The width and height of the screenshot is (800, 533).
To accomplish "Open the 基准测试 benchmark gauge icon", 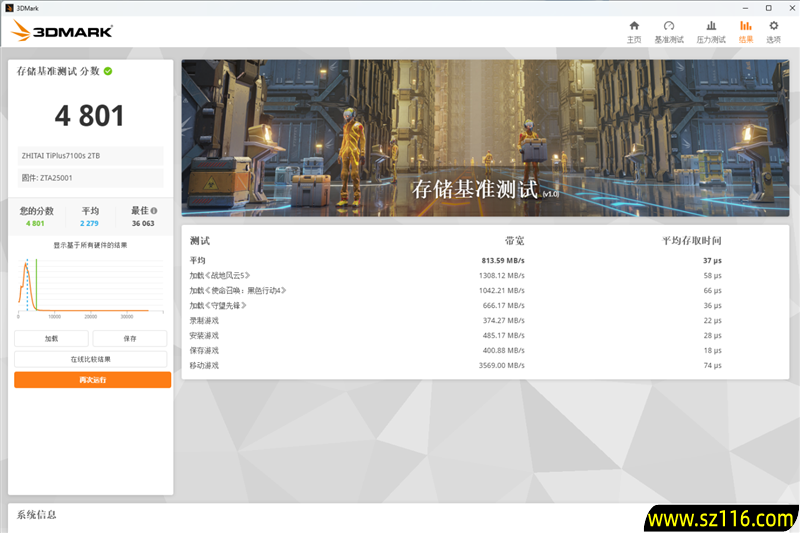I will point(669,26).
